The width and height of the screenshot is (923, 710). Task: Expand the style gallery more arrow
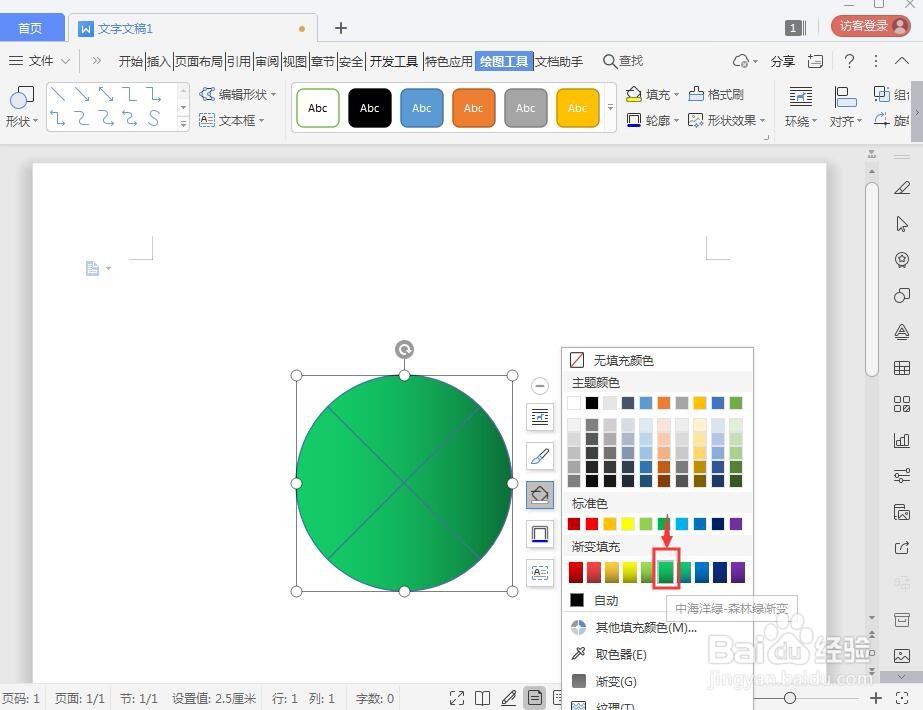[x=610, y=108]
